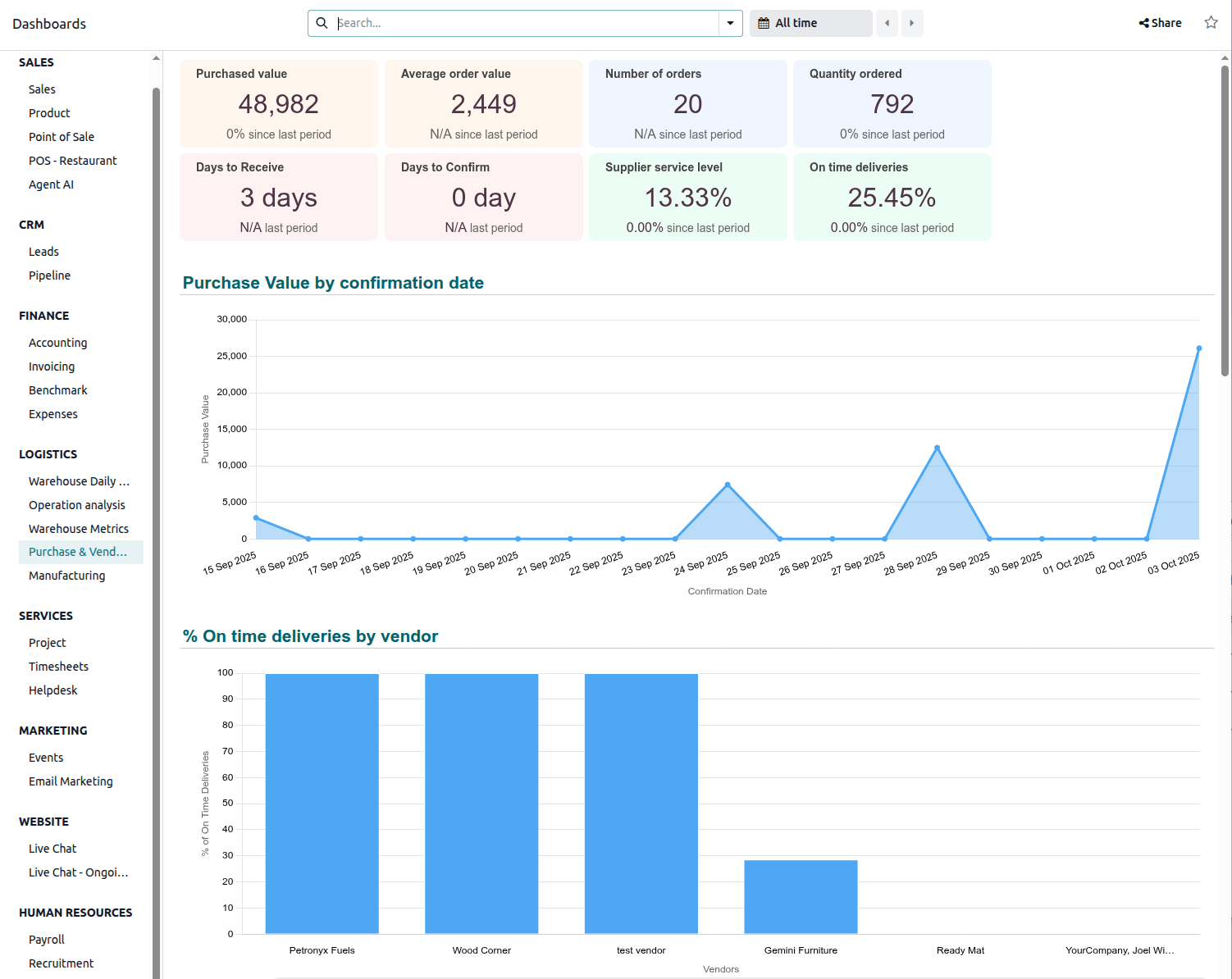Image resolution: width=1232 pixels, height=979 pixels.
Task: Open the All time date range selector
Action: click(x=800, y=23)
